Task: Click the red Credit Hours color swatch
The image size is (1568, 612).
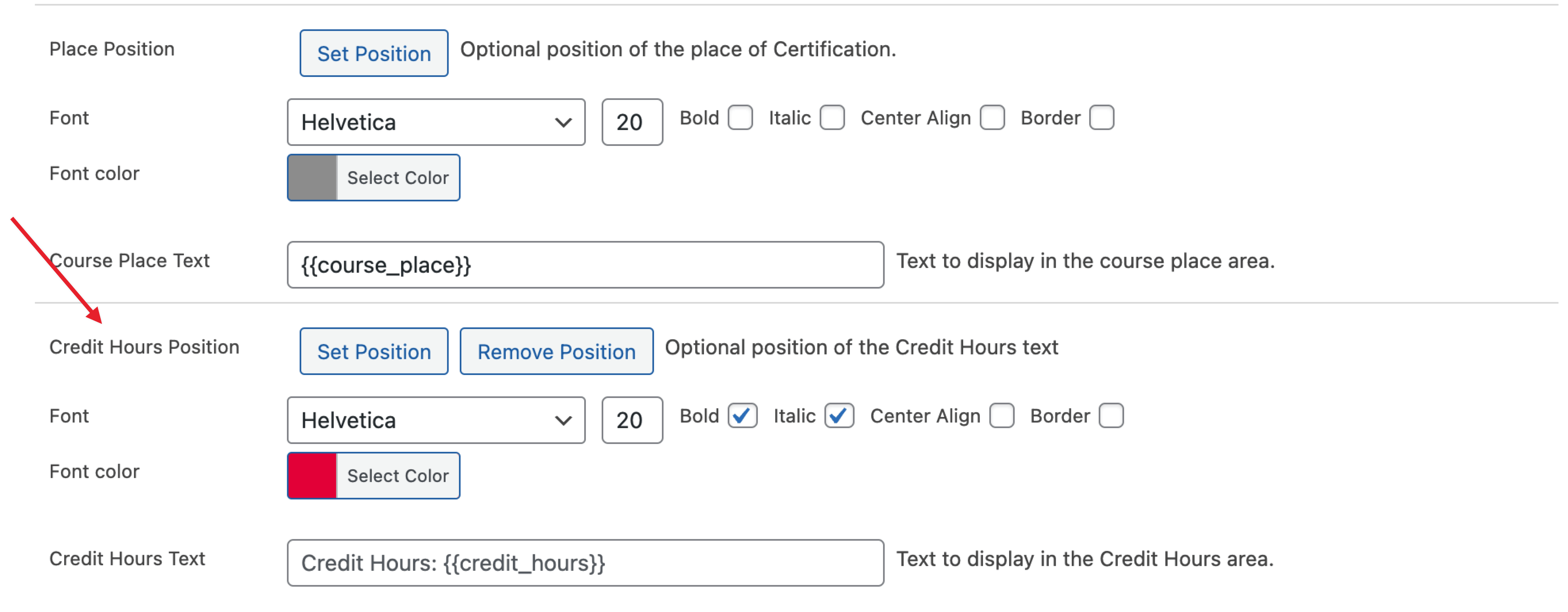Action: [312, 476]
